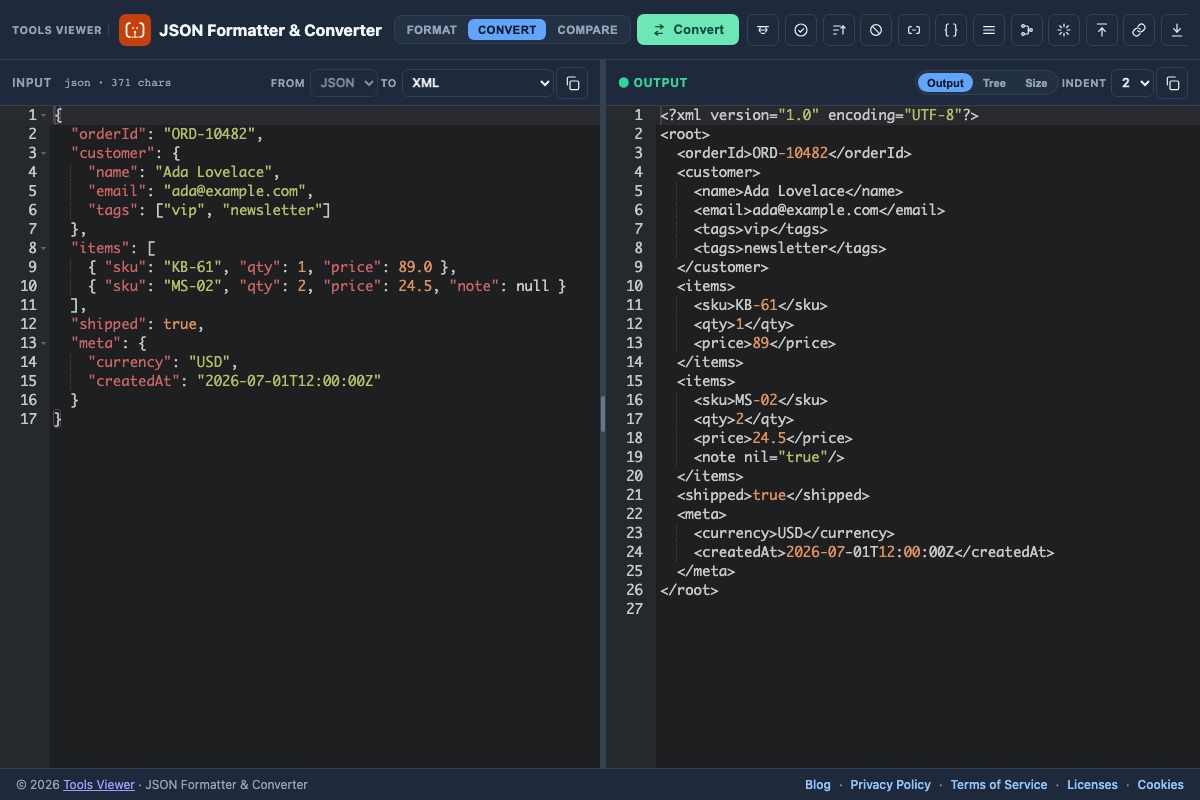Viewport: 1200px width, 800px height.
Task: Click the XML declaration line in the output
Action: click(819, 115)
